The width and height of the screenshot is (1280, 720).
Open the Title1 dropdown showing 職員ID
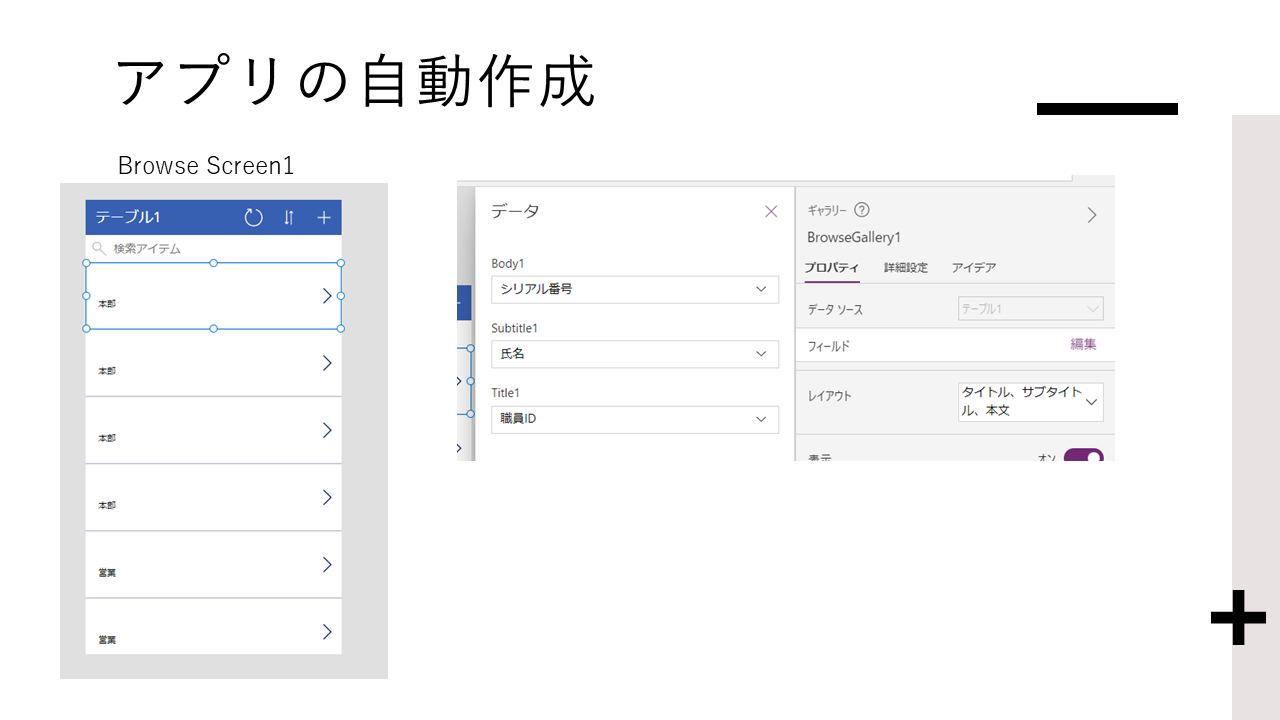[x=635, y=419]
